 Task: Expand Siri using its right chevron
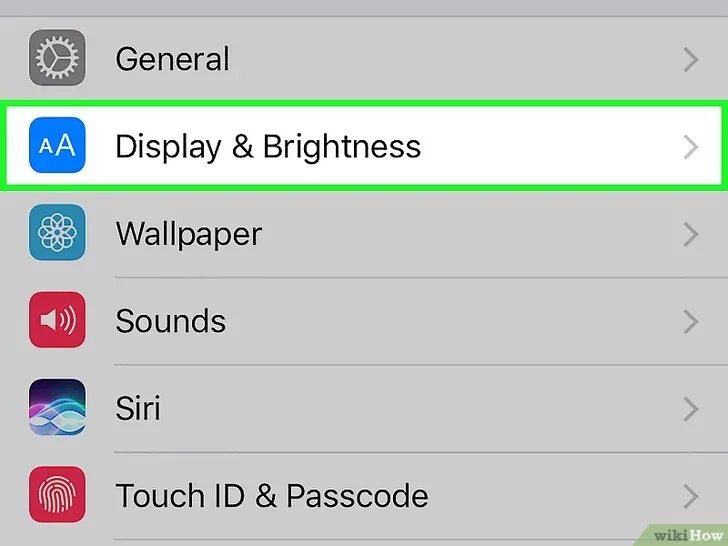[691, 409]
